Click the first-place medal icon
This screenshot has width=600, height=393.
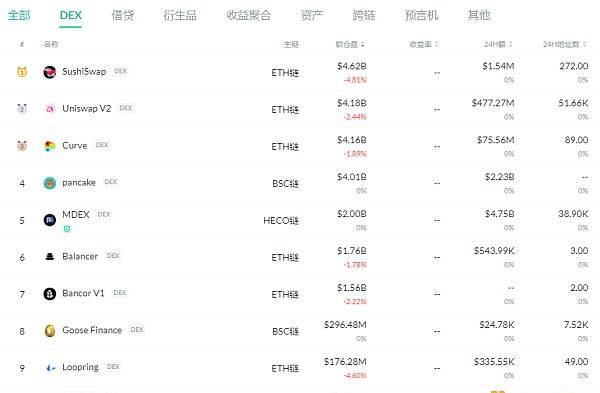point(22,72)
